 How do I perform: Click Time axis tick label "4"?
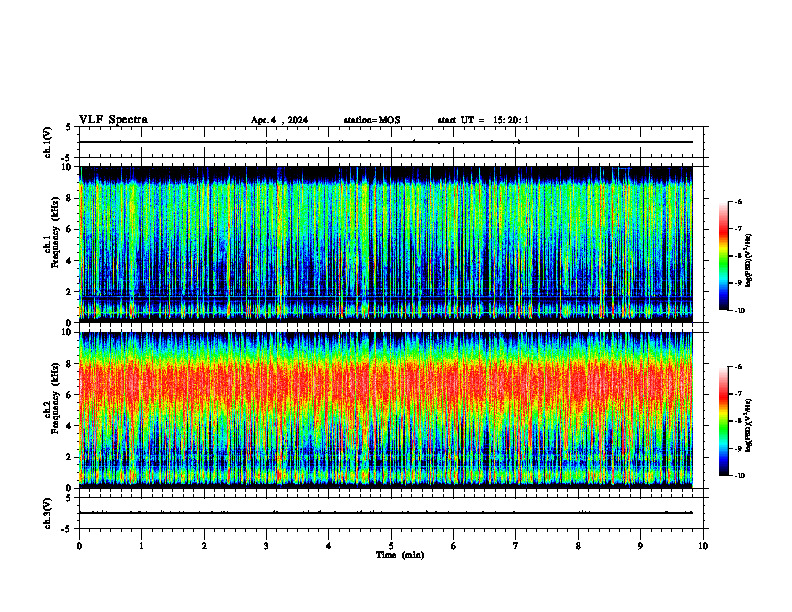point(329,546)
